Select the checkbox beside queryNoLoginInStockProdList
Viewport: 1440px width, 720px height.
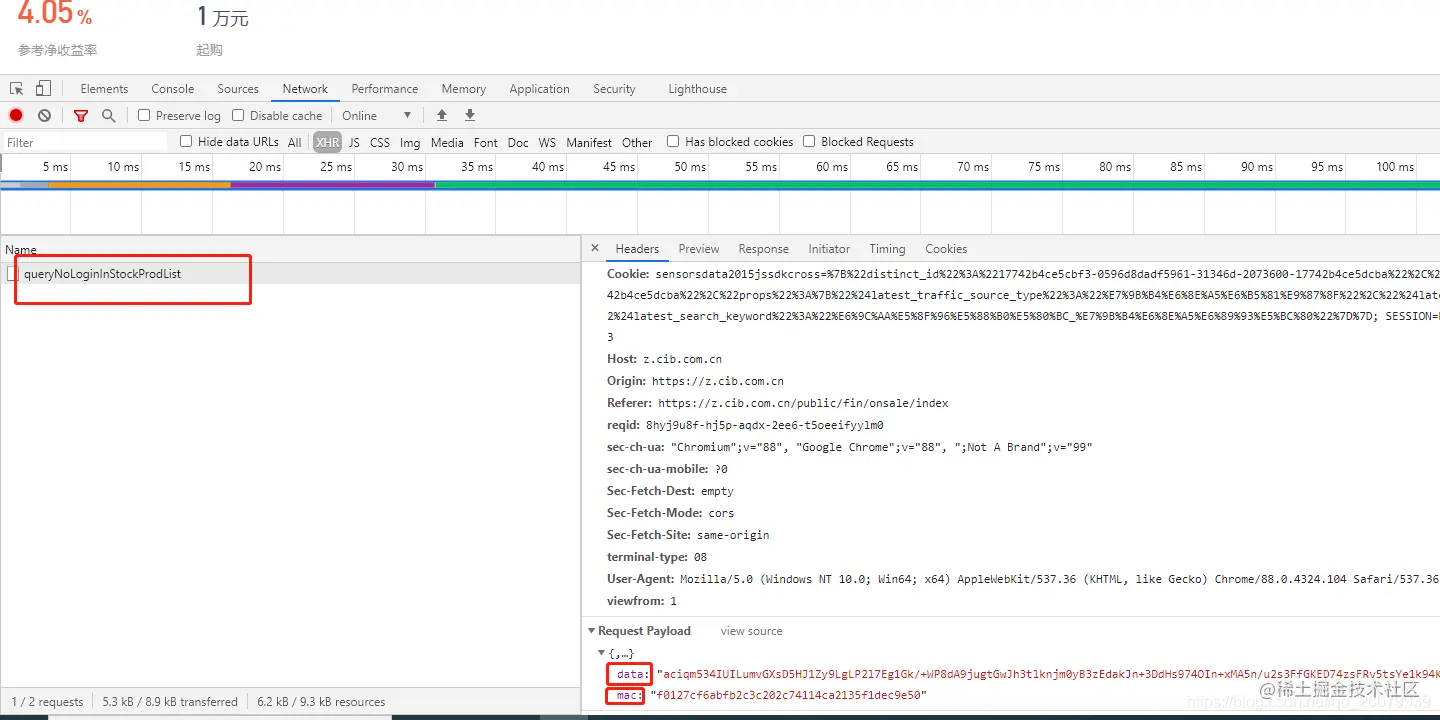(x=12, y=273)
